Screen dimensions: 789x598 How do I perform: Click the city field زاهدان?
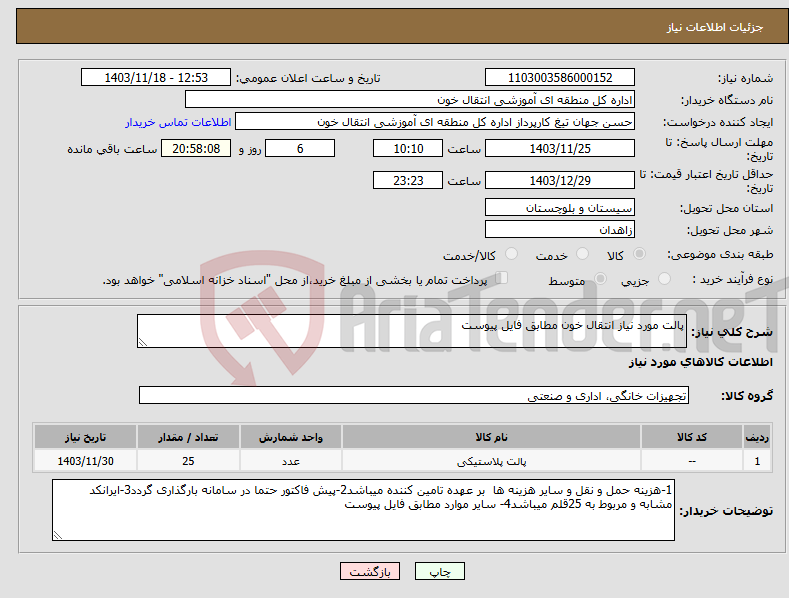[560, 230]
